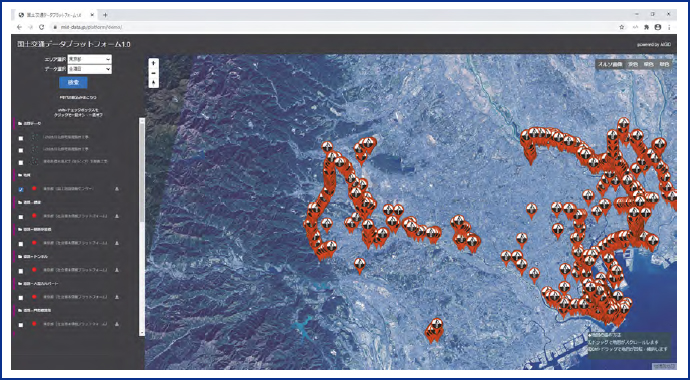Viewport: 690px width, 380px height.
Task: Go back with the browser back arrow
Action: 19,27
